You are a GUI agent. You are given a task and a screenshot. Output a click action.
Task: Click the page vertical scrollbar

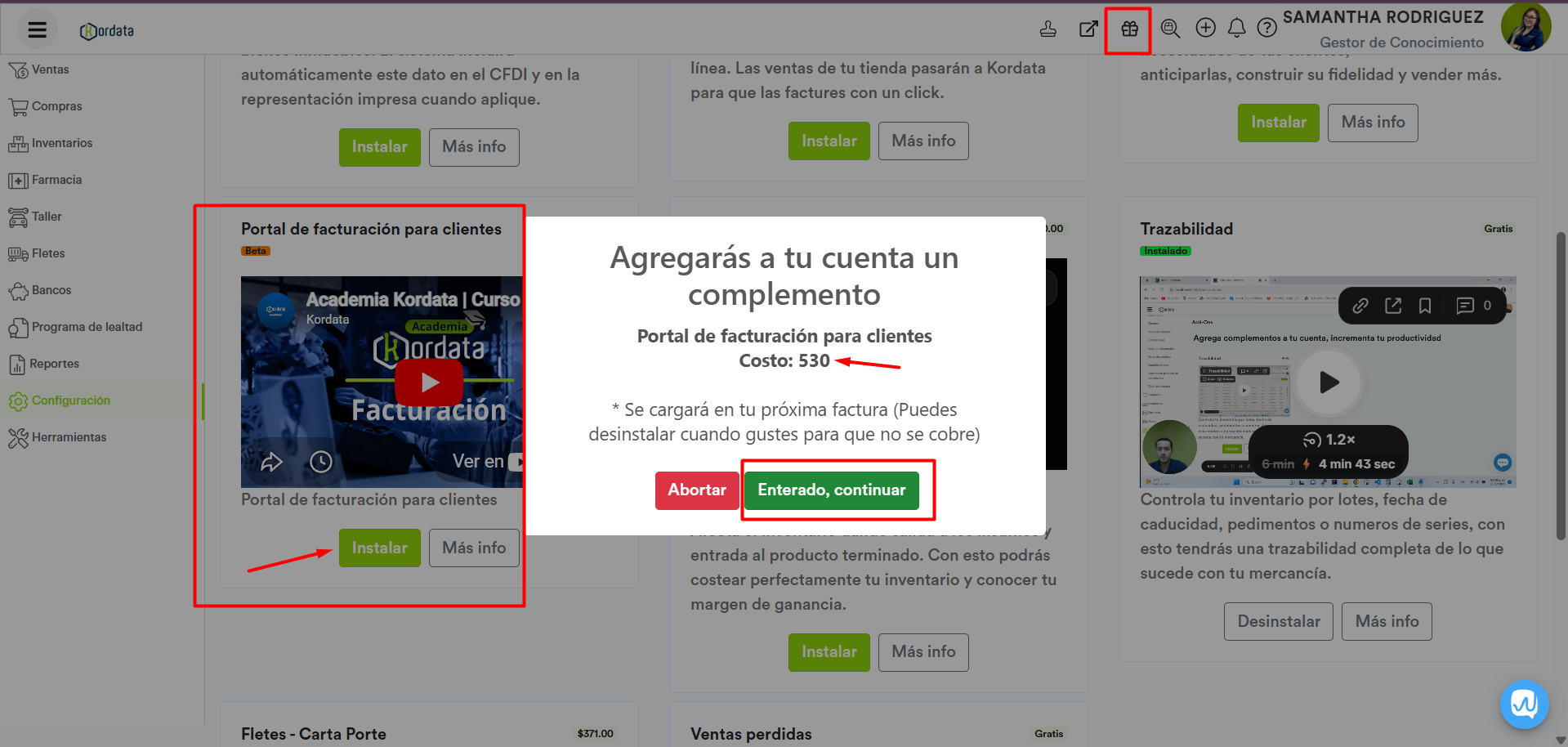tap(1561, 387)
